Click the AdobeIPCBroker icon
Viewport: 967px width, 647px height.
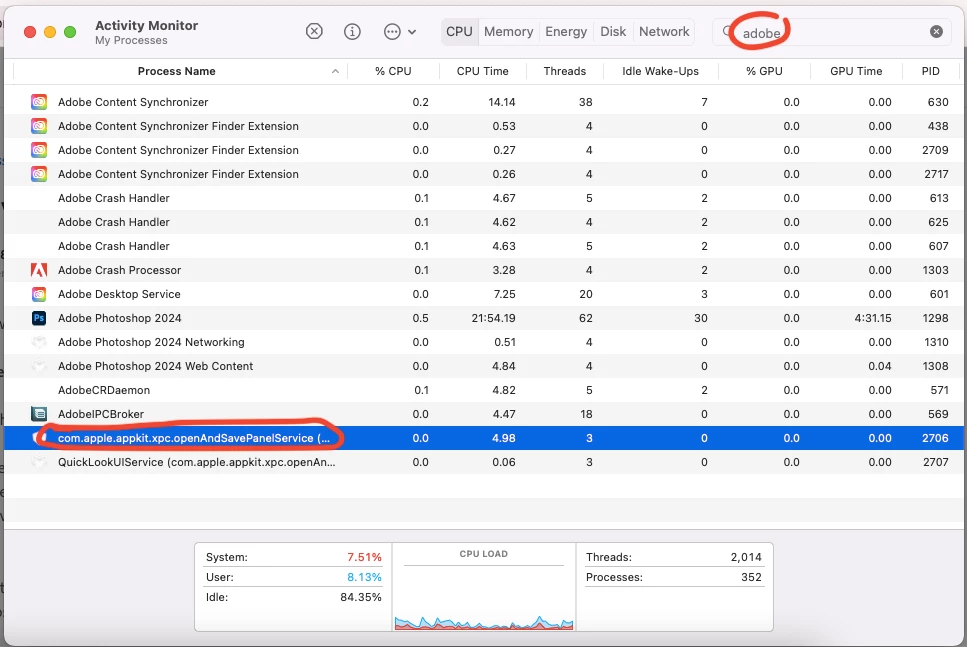click(x=39, y=414)
